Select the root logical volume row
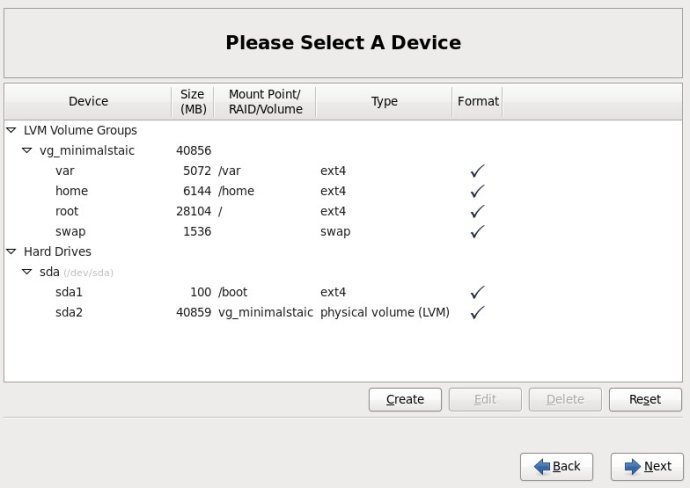The height and width of the screenshot is (488, 690). (343, 211)
